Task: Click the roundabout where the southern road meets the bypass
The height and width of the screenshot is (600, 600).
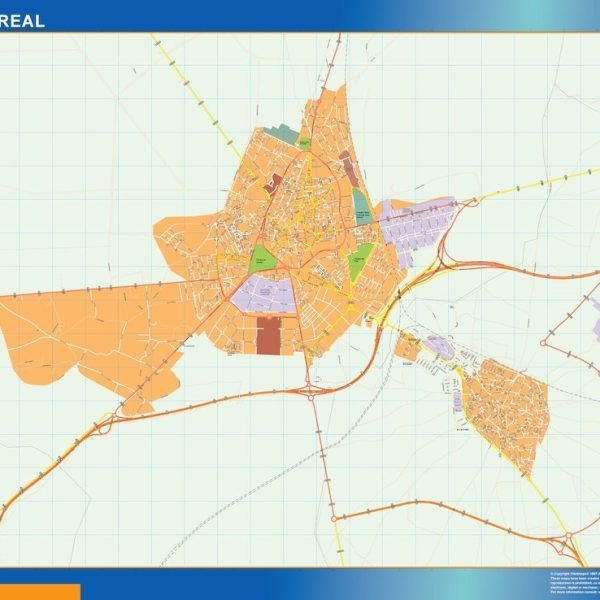Action: [x=334, y=519]
